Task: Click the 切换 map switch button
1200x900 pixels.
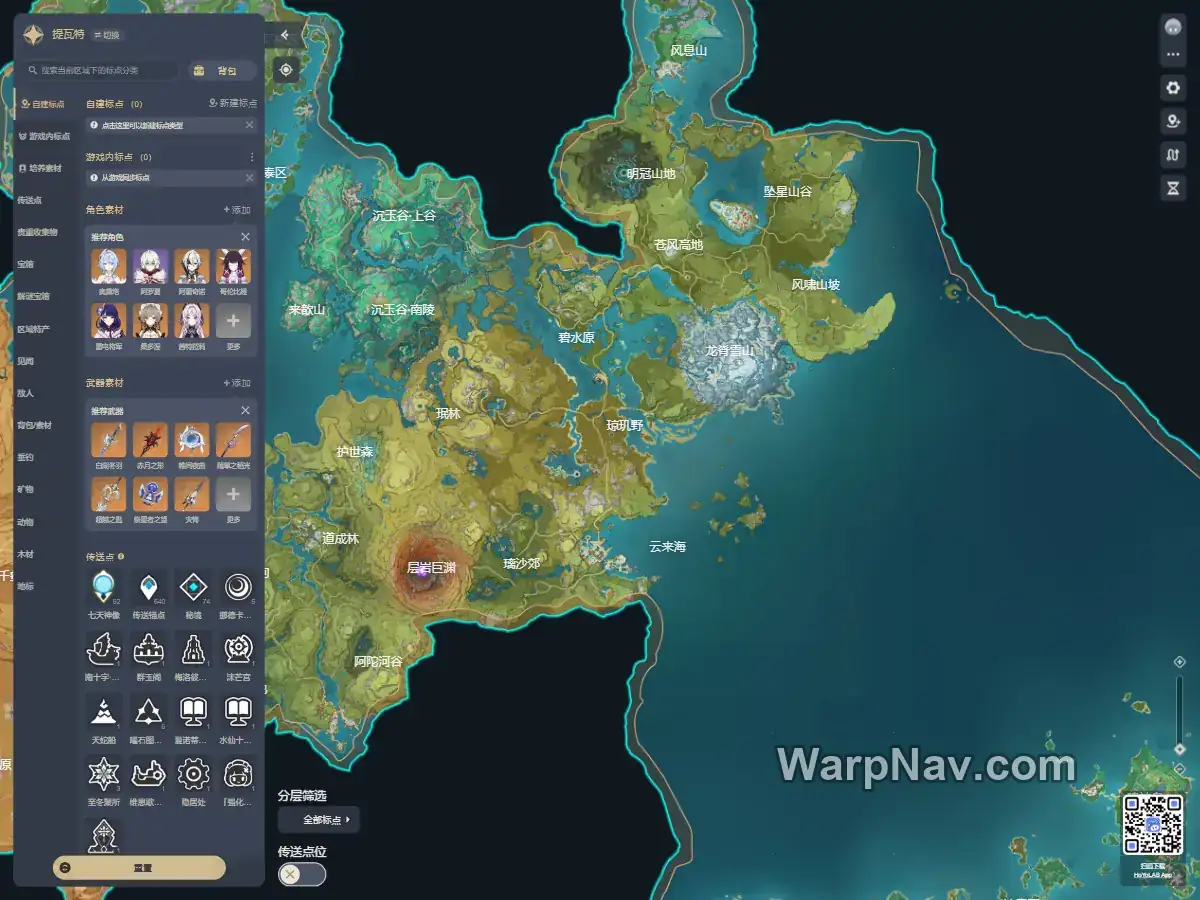Action: click(x=107, y=35)
